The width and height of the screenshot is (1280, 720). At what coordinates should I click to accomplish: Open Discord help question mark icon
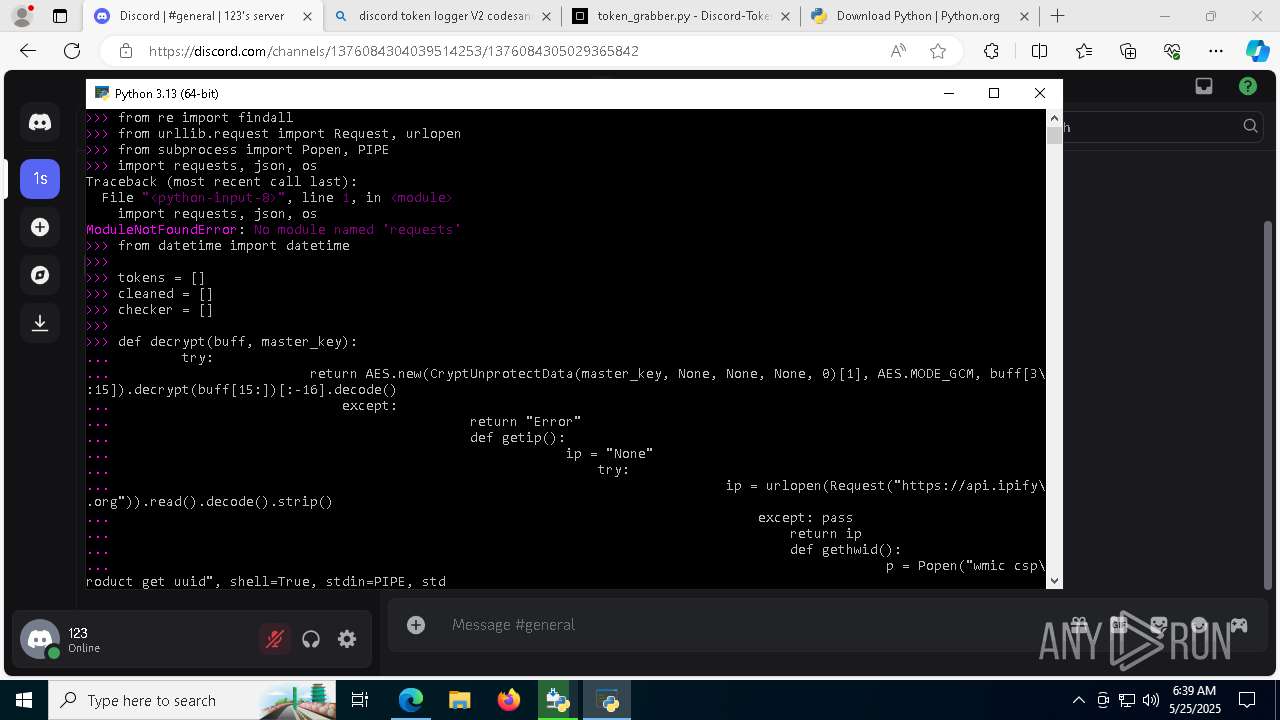coord(1248,86)
